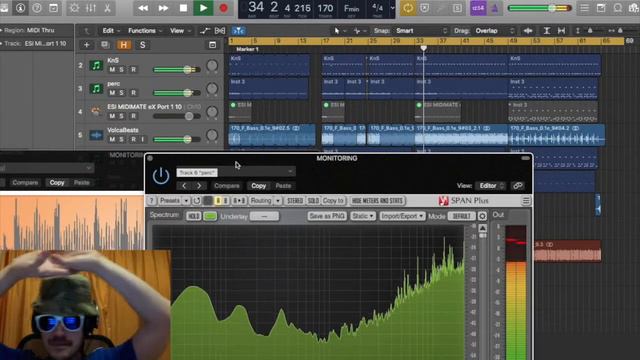
Task: Mute the KnS track
Action: [x=112, y=69]
